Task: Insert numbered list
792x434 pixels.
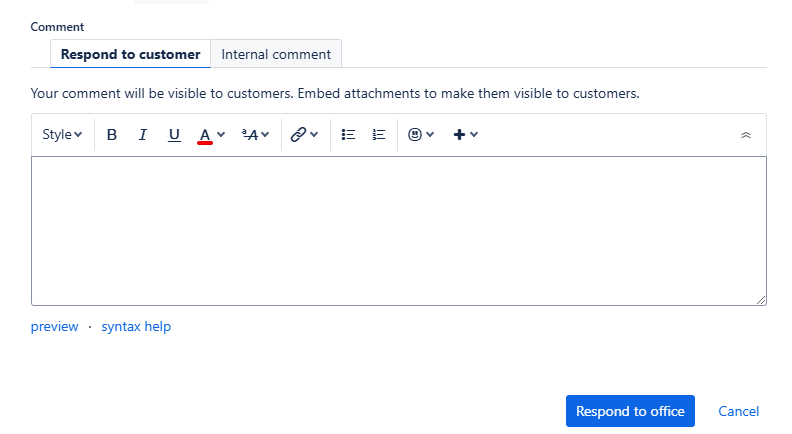Action: (x=379, y=135)
